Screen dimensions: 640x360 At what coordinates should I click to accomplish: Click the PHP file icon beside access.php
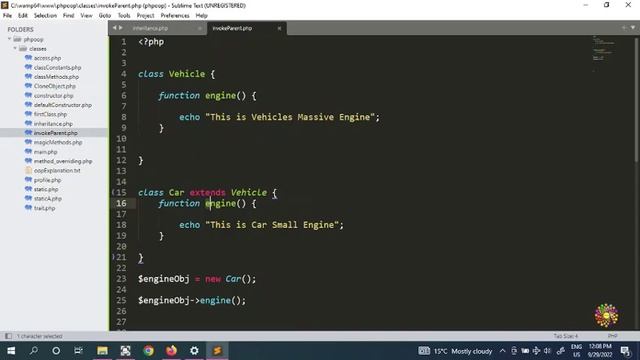[x=28, y=58]
